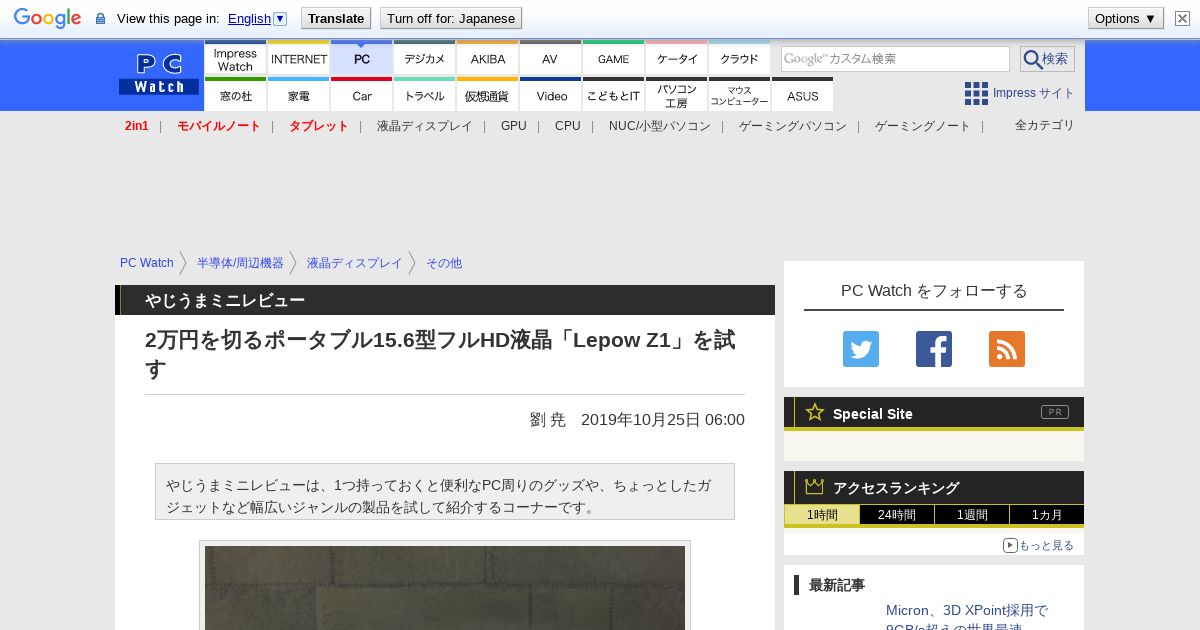Open the Facebook follow icon

933,349
